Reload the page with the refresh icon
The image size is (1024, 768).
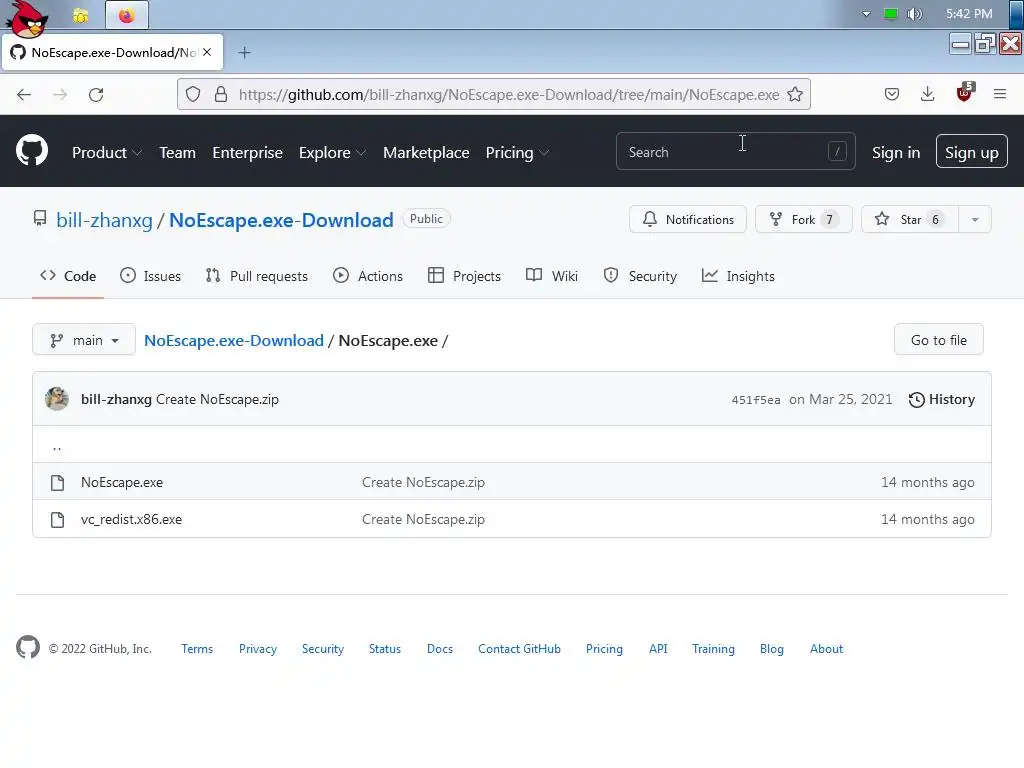(96, 95)
